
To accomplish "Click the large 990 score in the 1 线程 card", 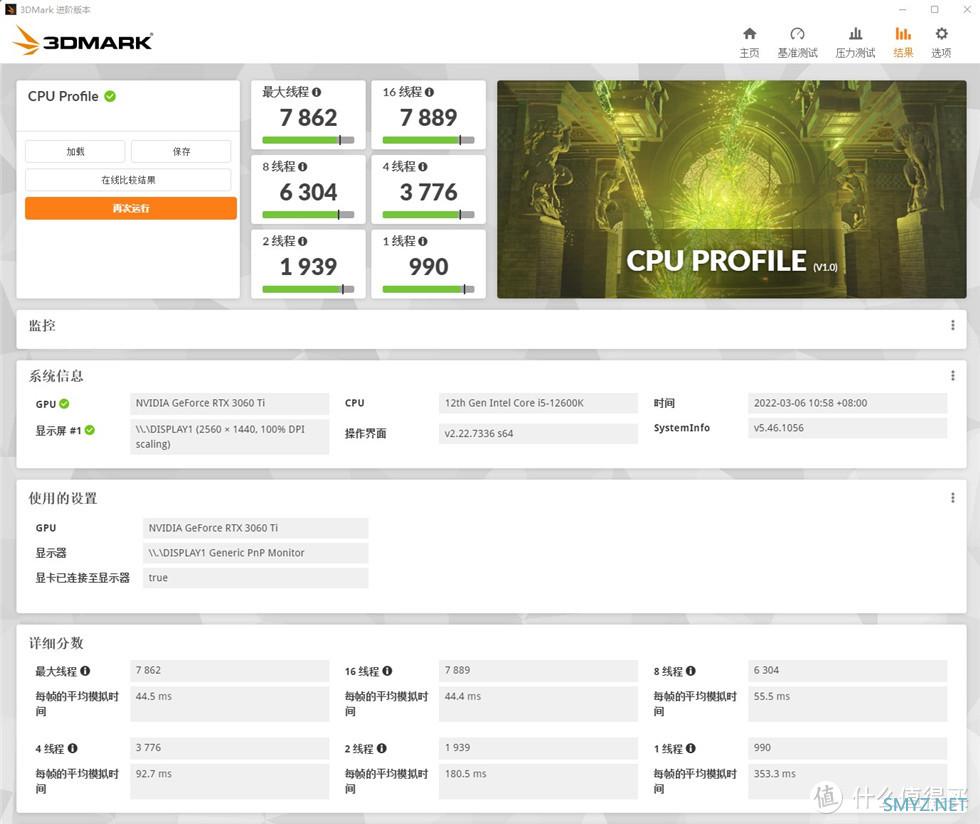I will pos(429,267).
